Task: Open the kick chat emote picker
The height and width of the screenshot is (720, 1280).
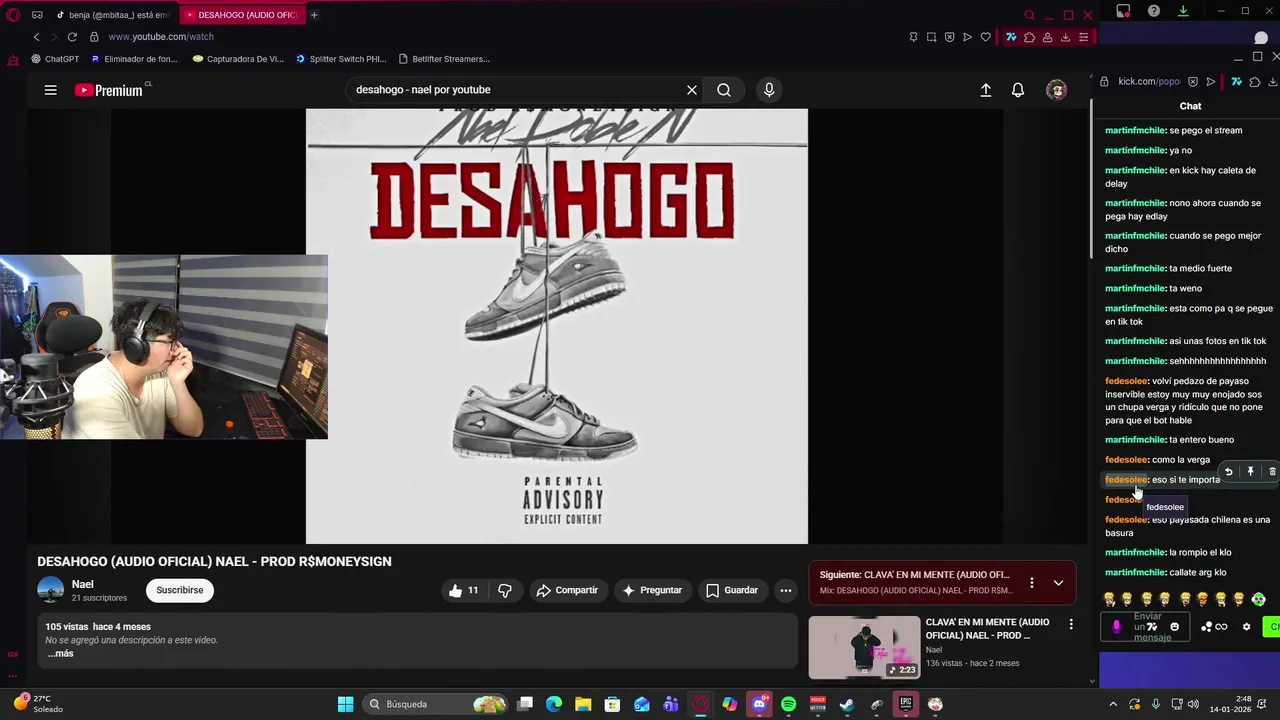Action: (x=1174, y=627)
